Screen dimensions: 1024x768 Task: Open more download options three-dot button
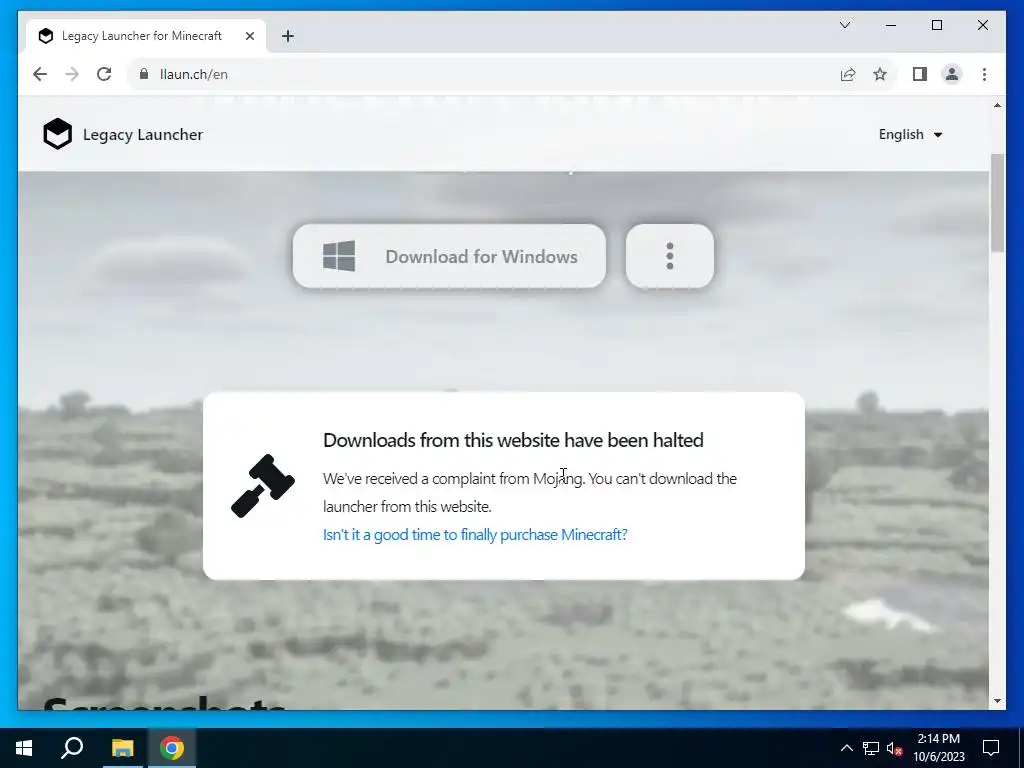click(669, 256)
